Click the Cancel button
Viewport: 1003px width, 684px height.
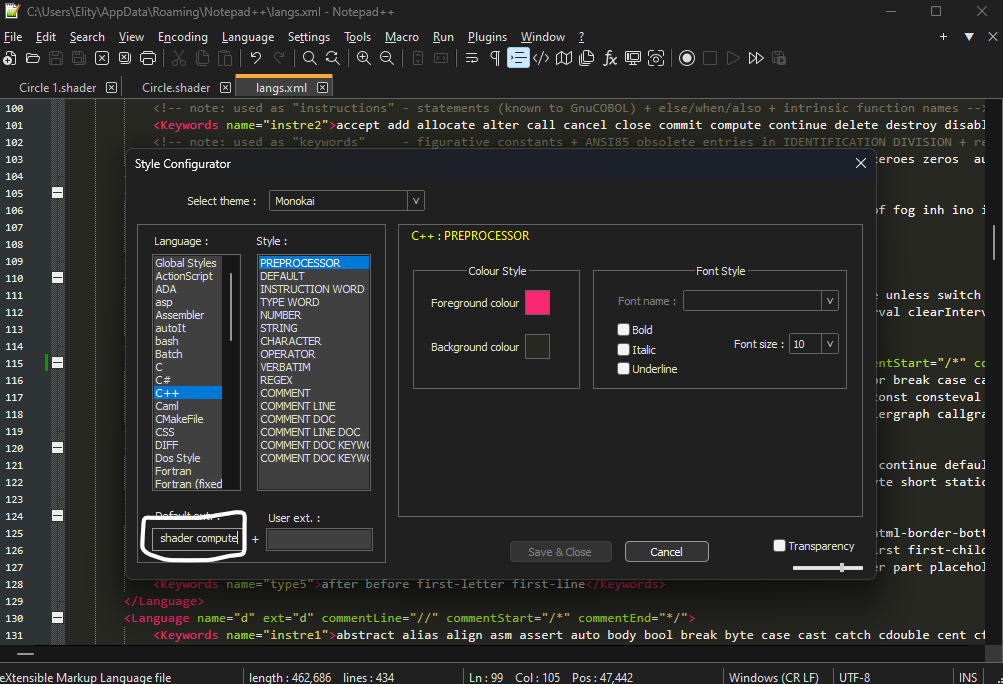[667, 552]
